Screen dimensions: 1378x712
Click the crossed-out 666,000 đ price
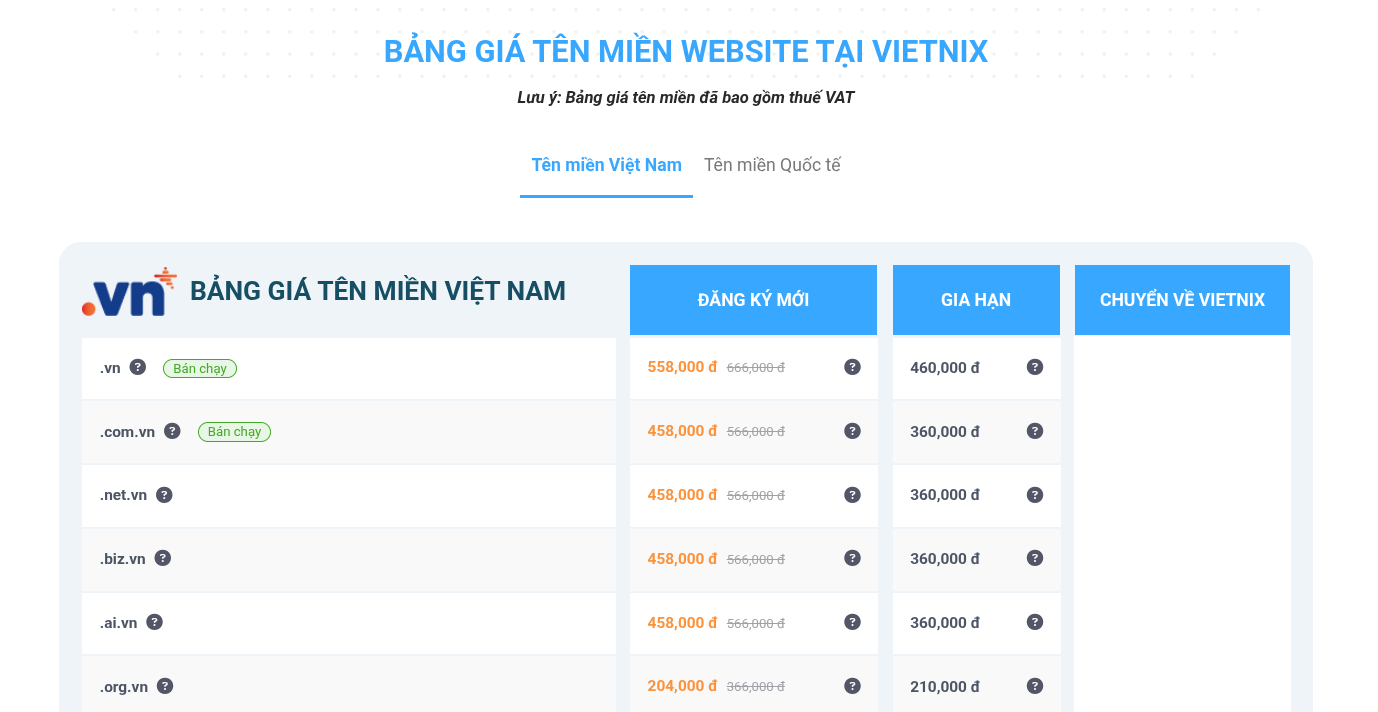[755, 368]
